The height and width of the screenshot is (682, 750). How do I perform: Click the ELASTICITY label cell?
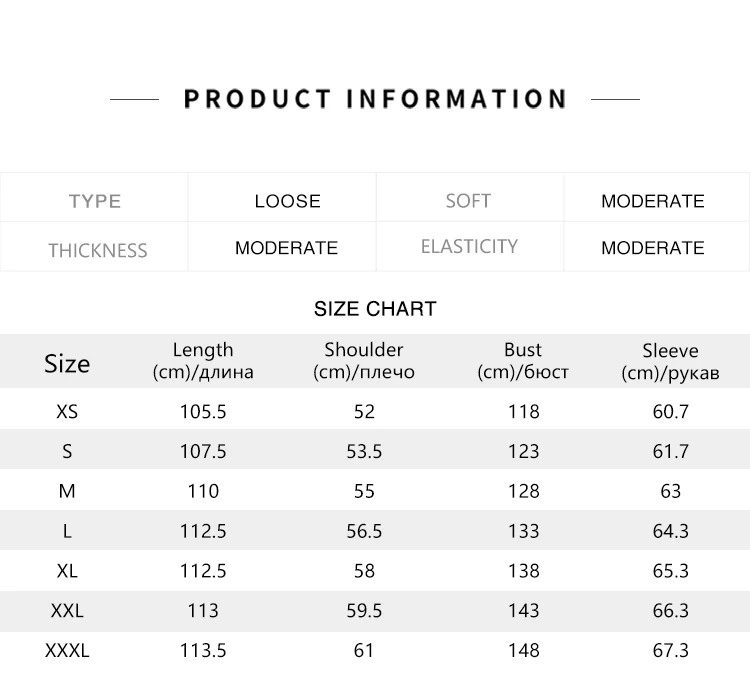(x=469, y=246)
